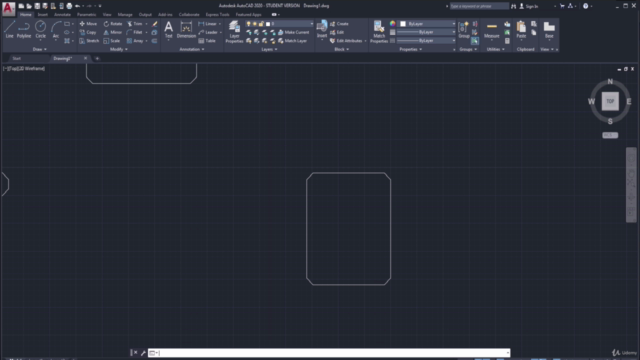Select the Fillet tool
Image resolution: width=640 pixels, height=360 pixels.
click(135, 32)
